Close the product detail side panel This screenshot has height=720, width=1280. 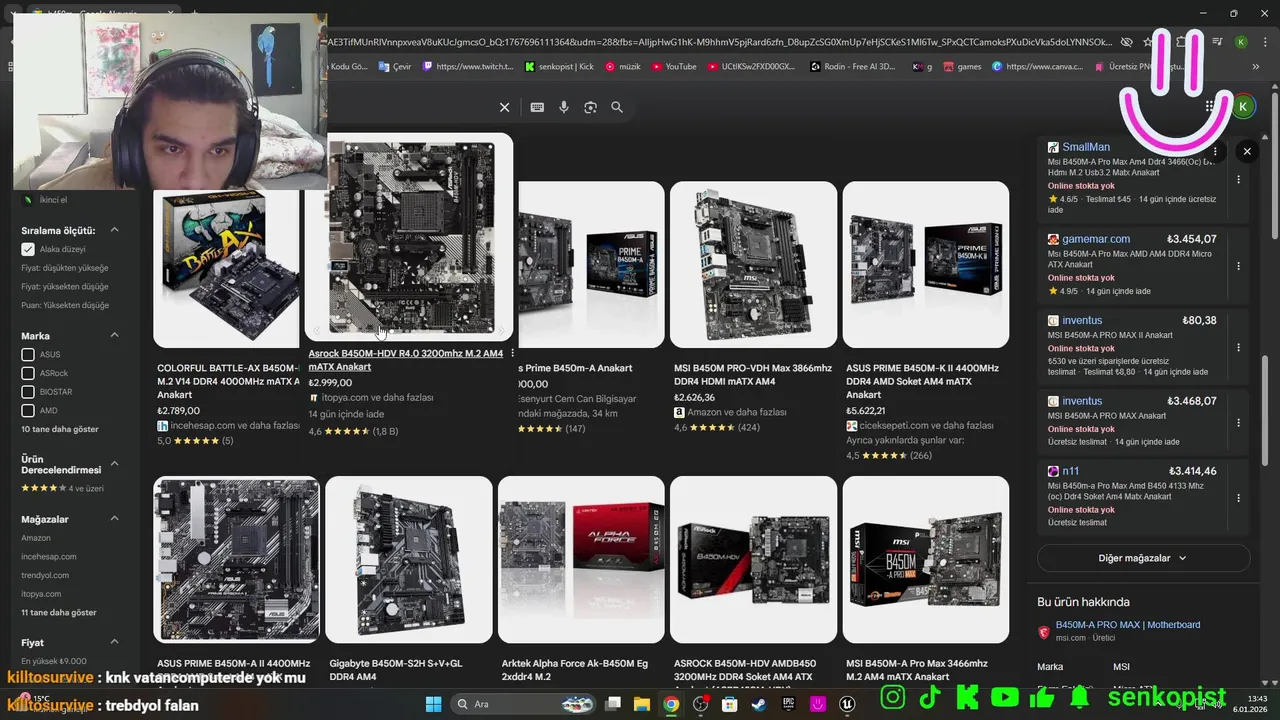1247,151
